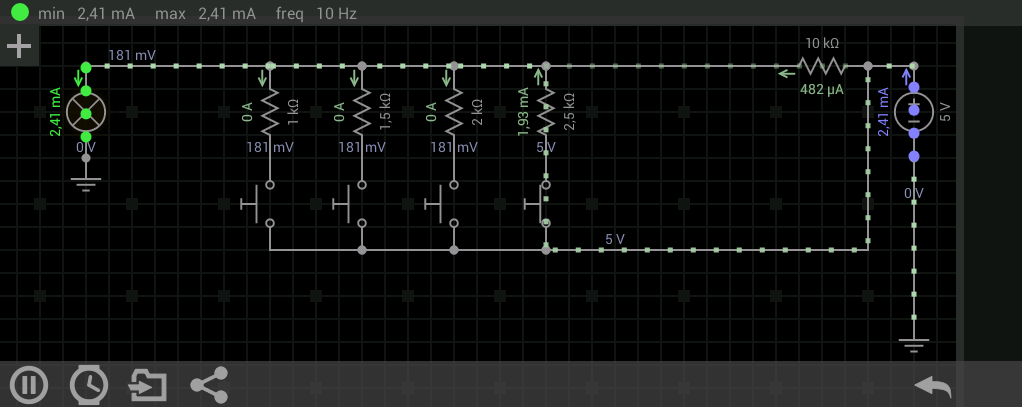Screen dimensions: 1022x407
Task: Select the 1 kΩ resistor
Action: pos(269,112)
